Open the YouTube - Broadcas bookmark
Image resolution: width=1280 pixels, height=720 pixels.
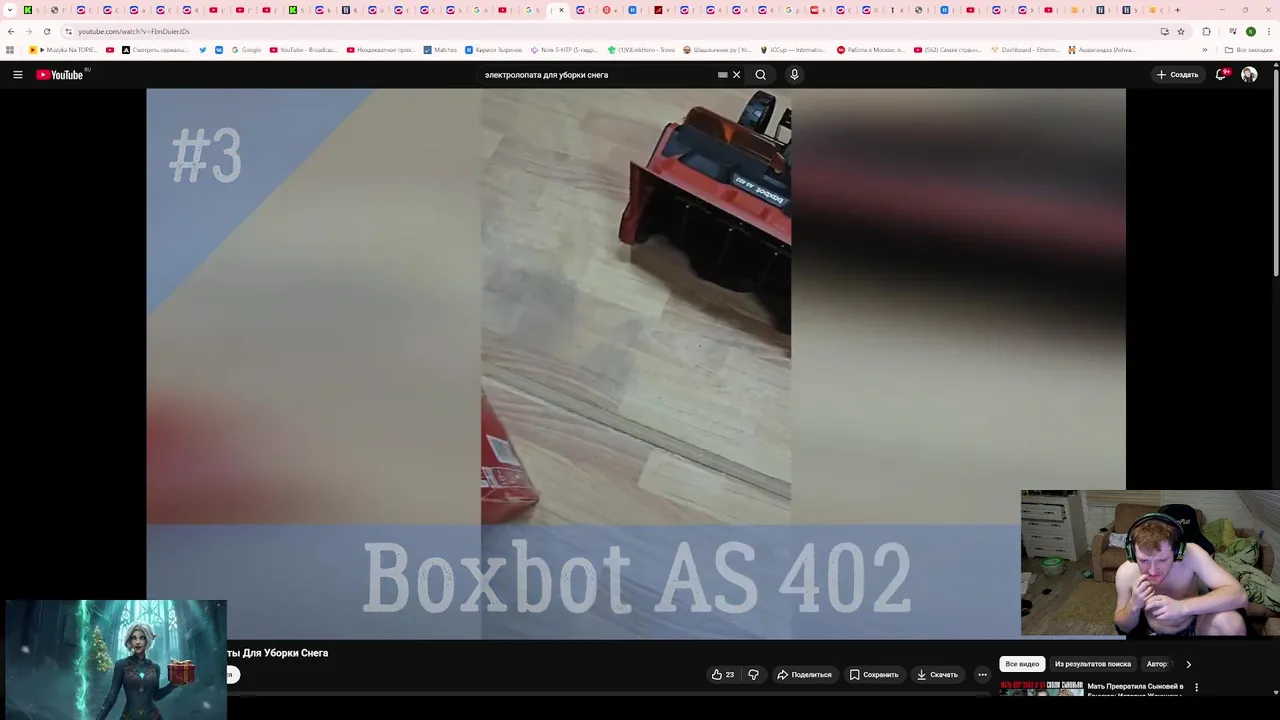tap(303, 49)
